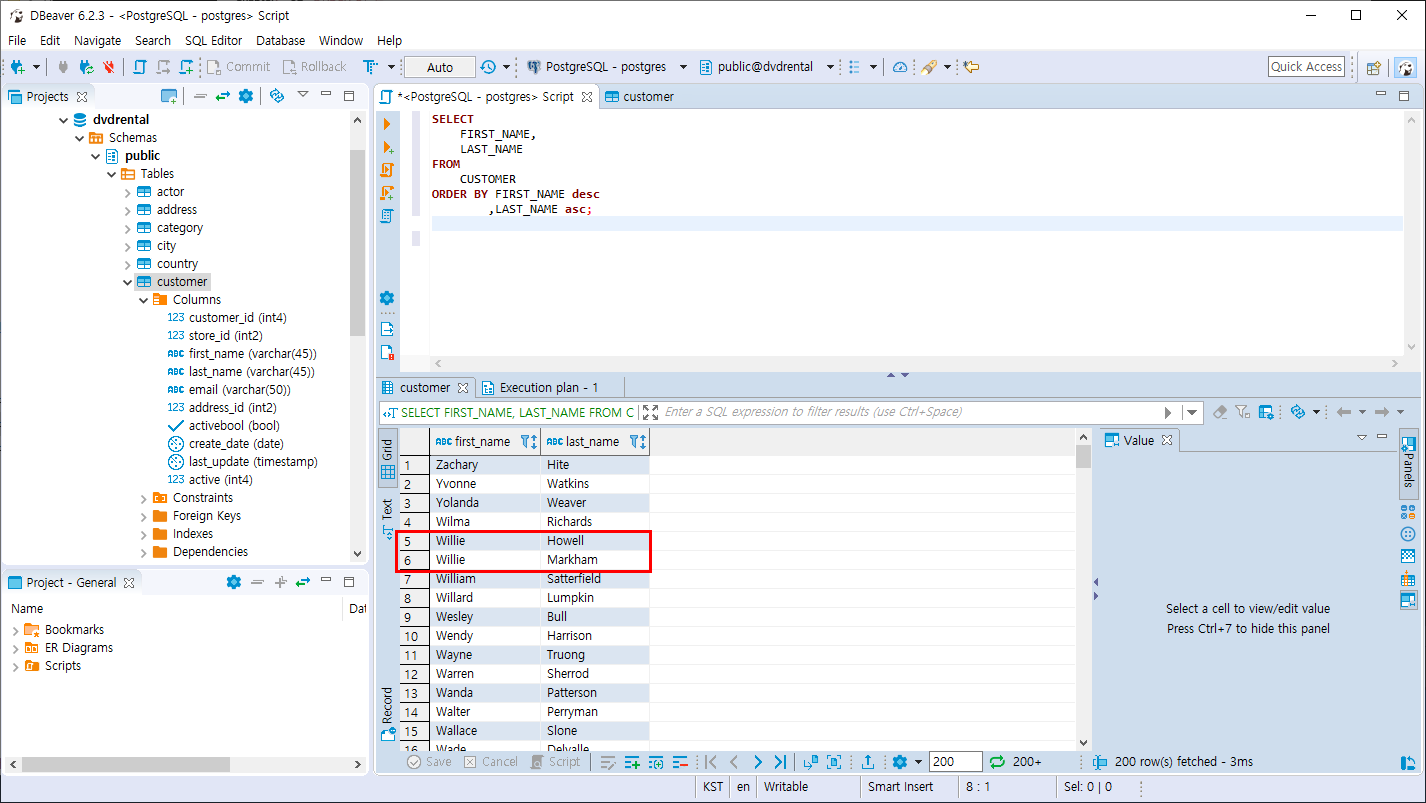The height and width of the screenshot is (803, 1426).
Task: Open the result set config gear dropdown
Action: 907,762
